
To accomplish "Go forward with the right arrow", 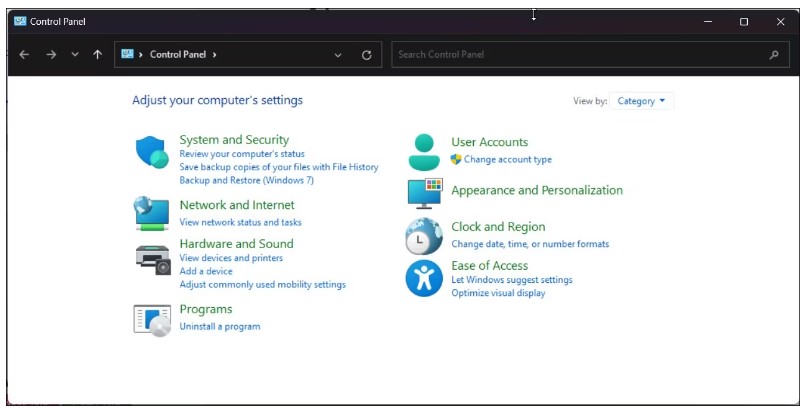I will tap(51, 54).
